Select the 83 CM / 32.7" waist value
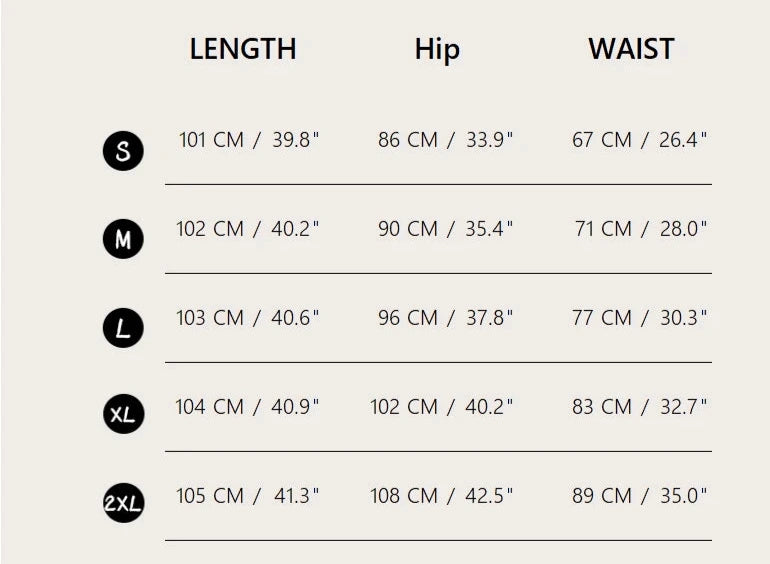 pyautogui.click(x=639, y=407)
